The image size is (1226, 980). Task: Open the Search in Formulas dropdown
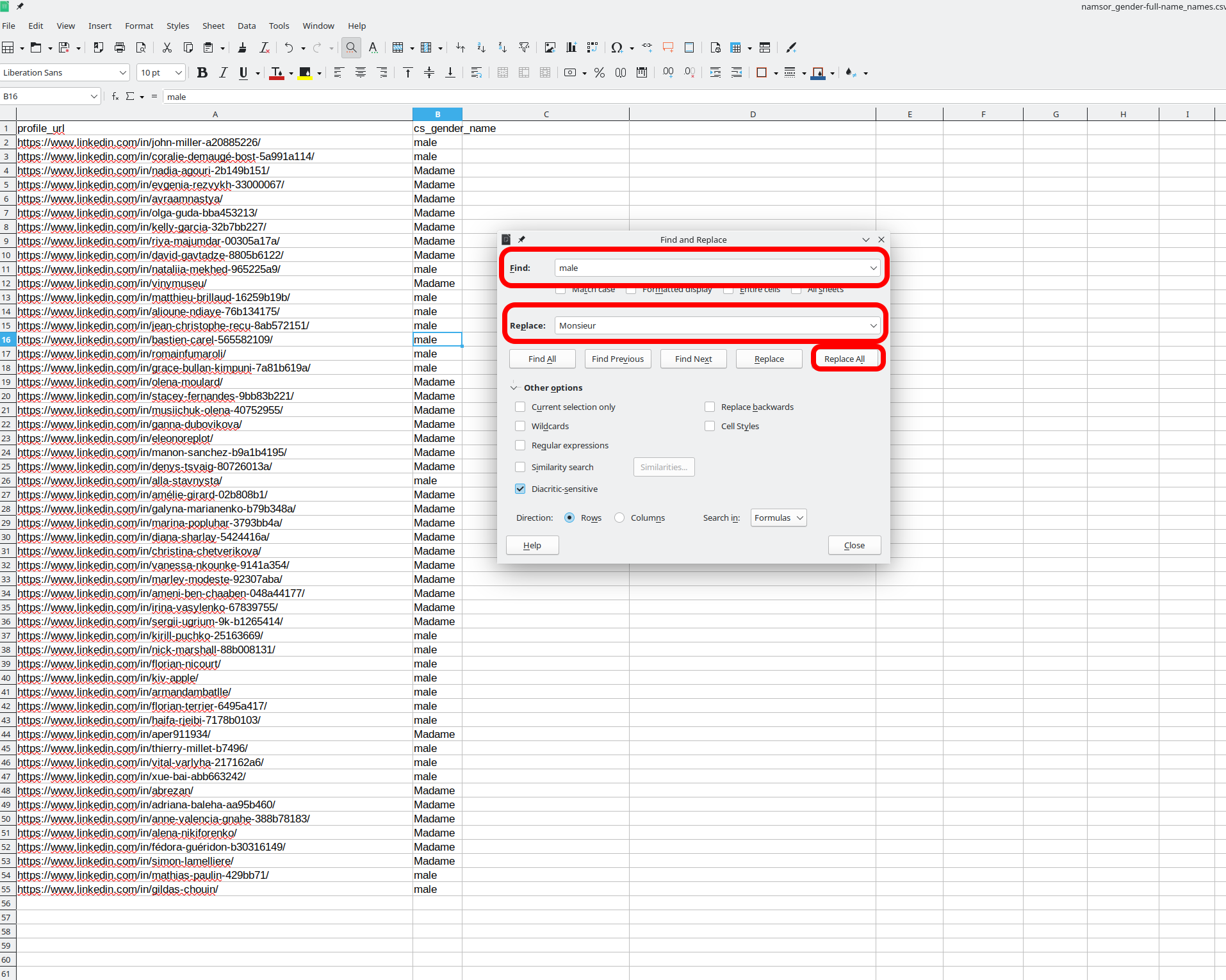[779, 518]
